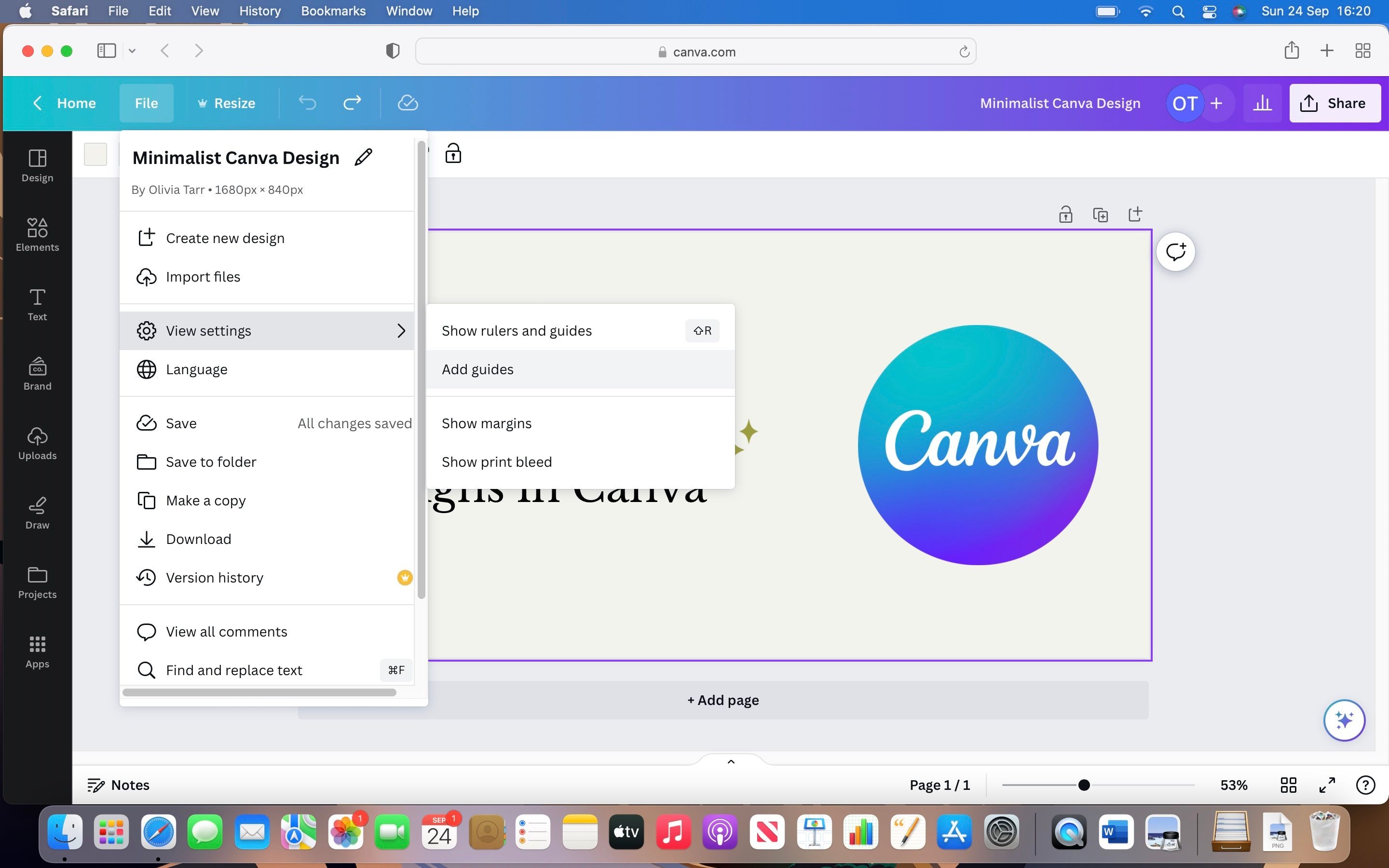This screenshot has height=868, width=1389.
Task: Edit design title with pencil icon
Action: 363,157
